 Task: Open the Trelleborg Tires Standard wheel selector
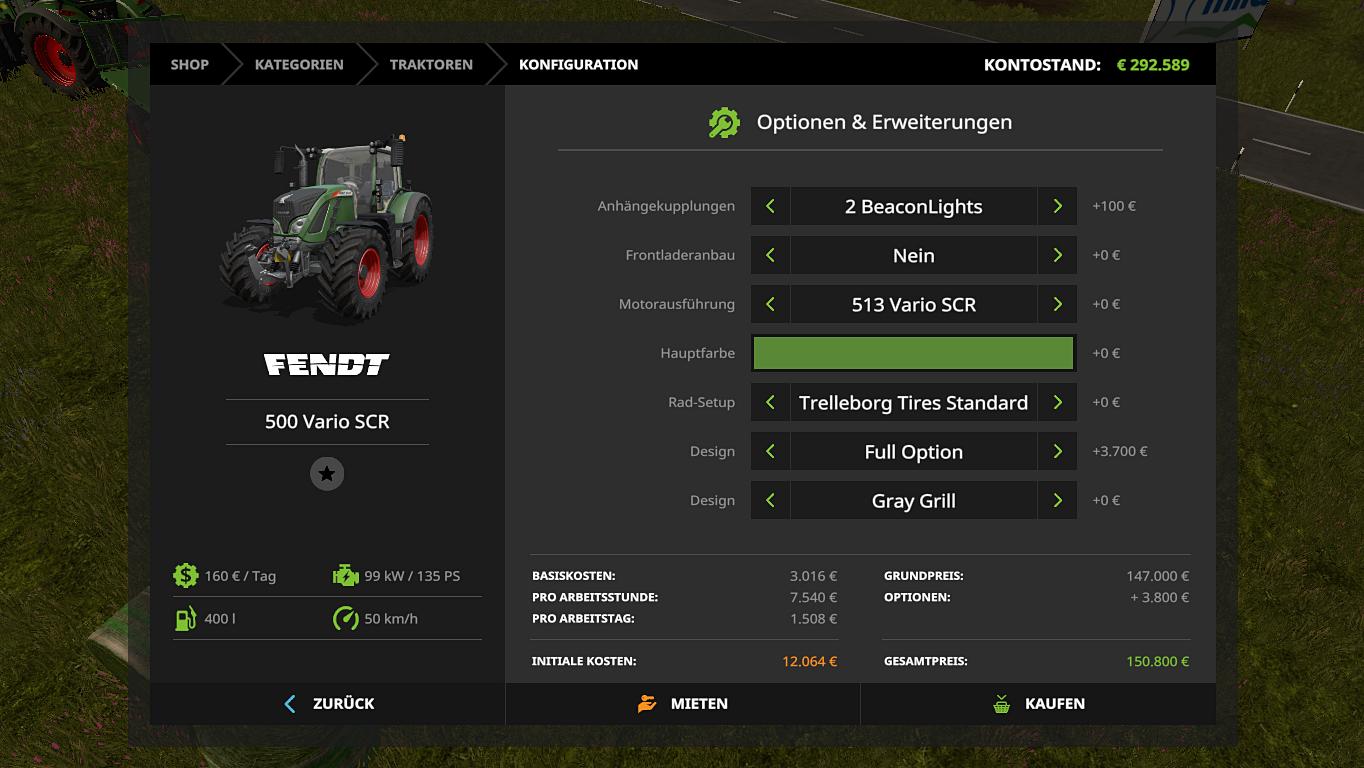click(x=913, y=402)
